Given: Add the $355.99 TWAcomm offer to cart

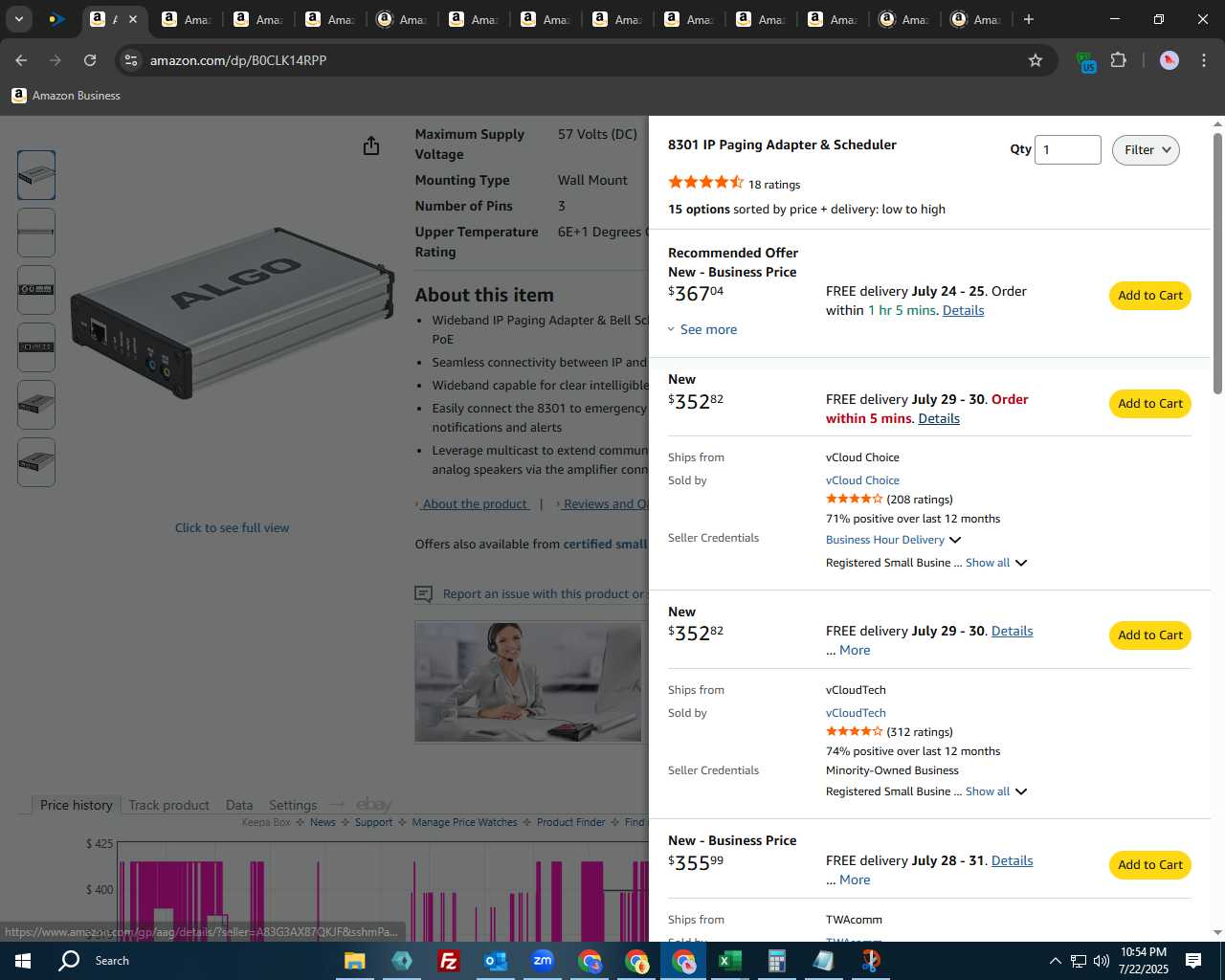Looking at the screenshot, I should click(1150, 864).
